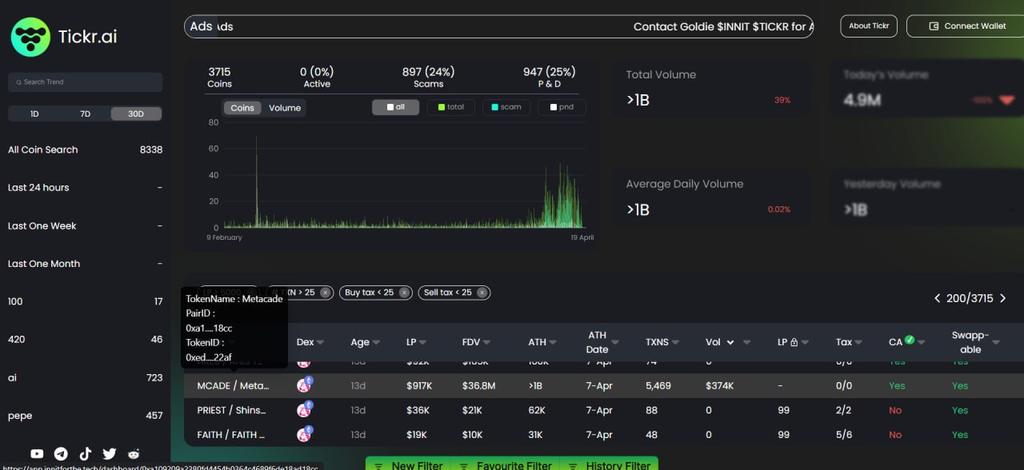This screenshot has width=1024, height=470.
Task: Click wallet icon in Connect Wallet
Action: (x=934, y=26)
